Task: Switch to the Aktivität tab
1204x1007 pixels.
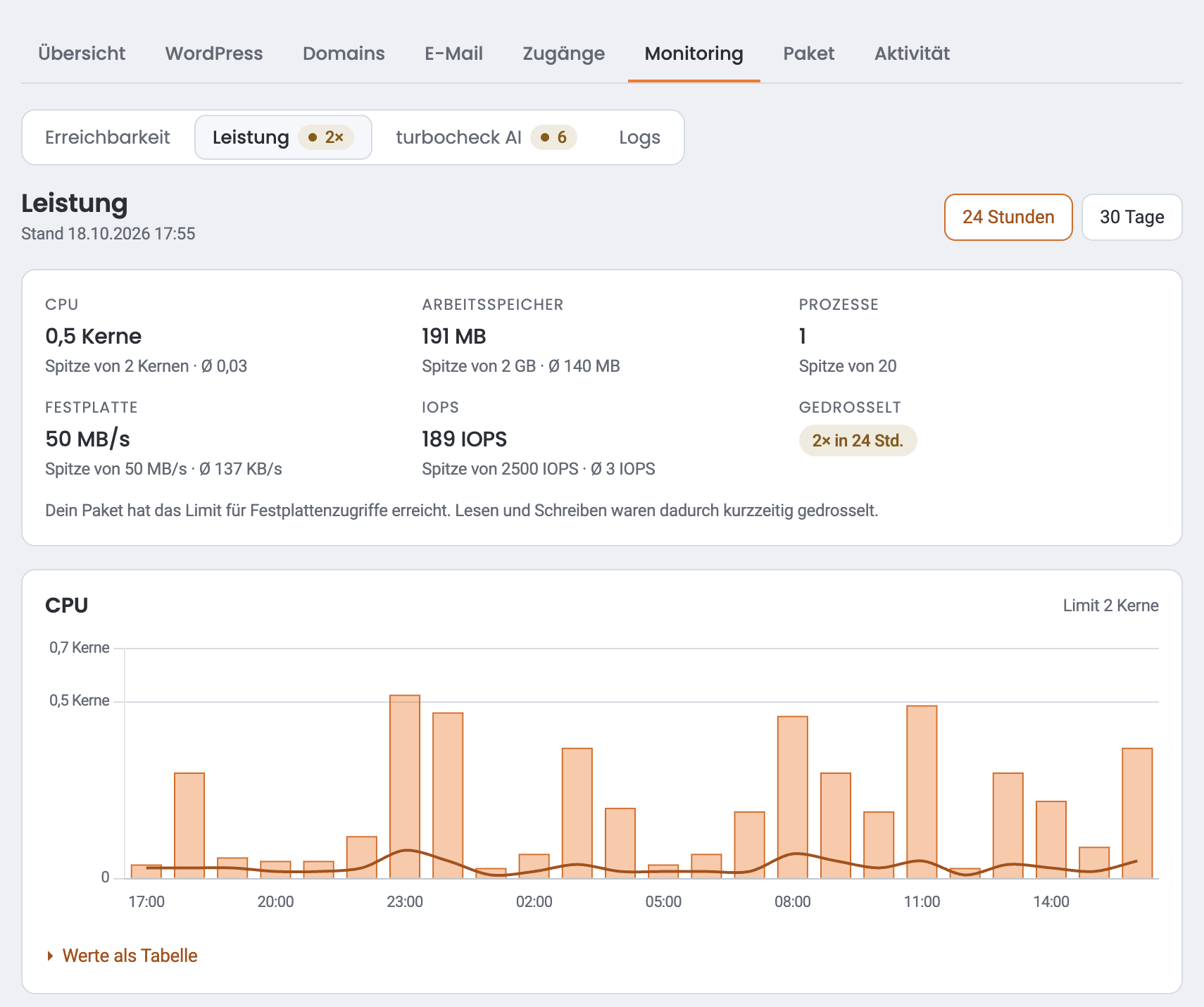Action: point(912,54)
